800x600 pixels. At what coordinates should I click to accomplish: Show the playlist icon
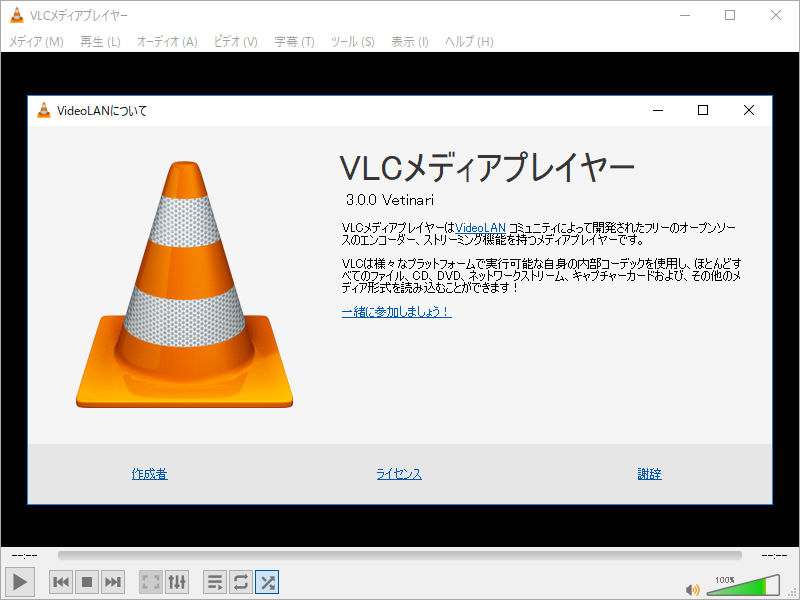[214, 581]
